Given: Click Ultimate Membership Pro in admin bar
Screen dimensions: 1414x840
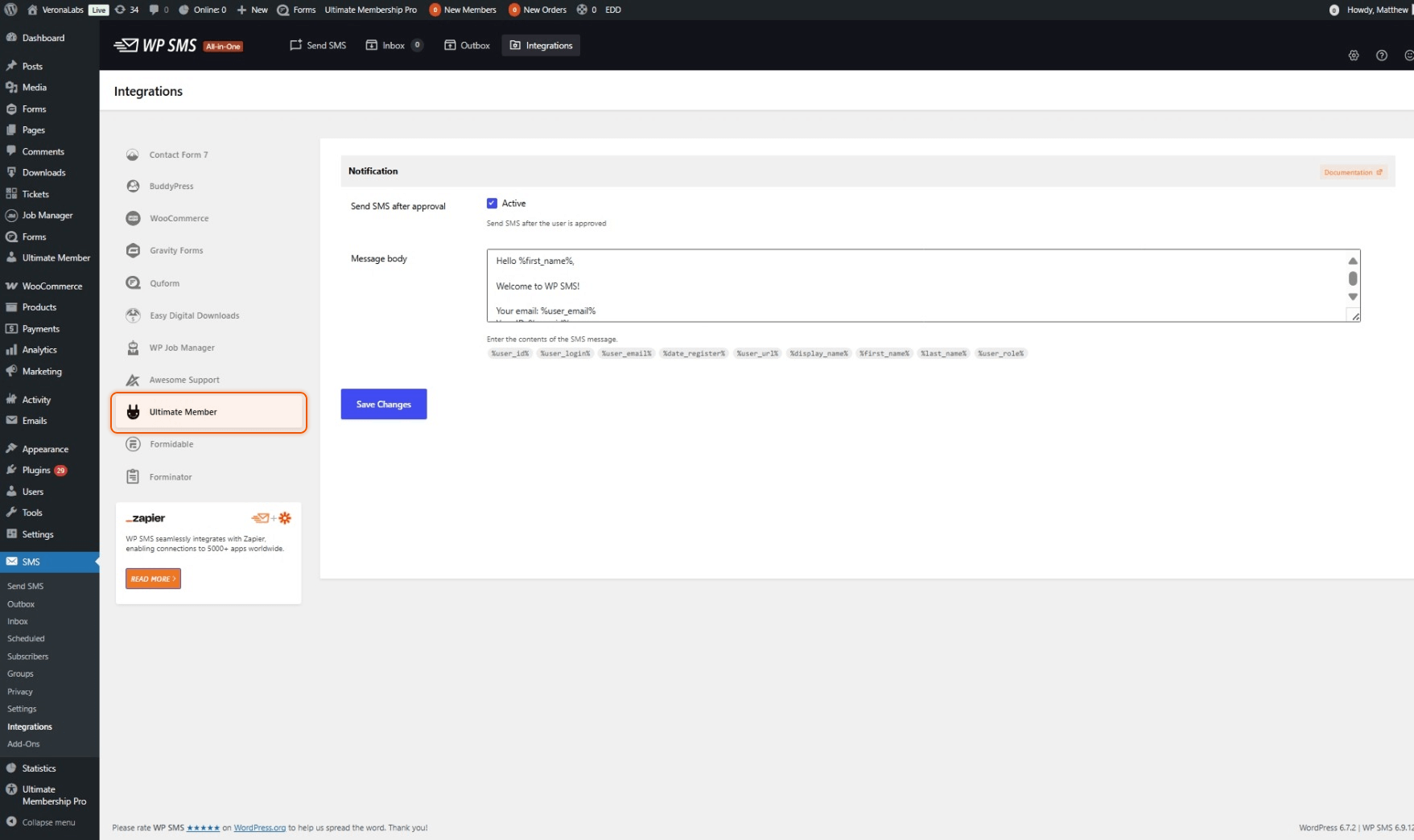Looking at the screenshot, I should pyautogui.click(x=371, y=10).
